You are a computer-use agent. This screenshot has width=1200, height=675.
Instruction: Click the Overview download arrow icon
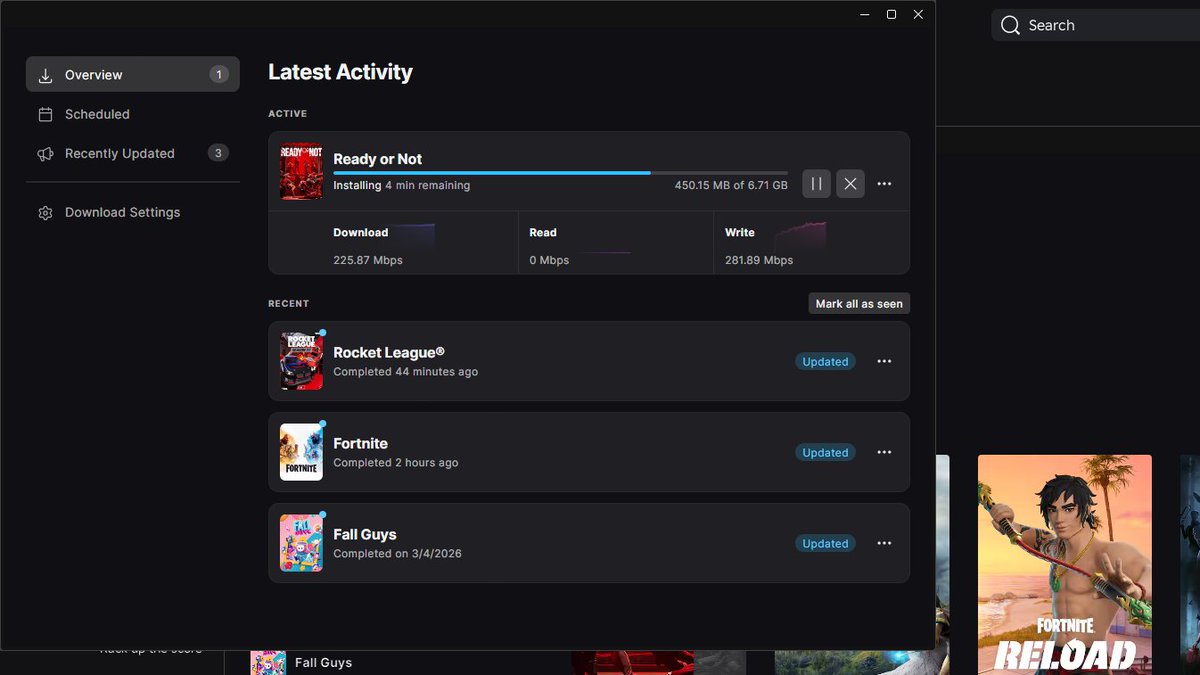(45, 75)
